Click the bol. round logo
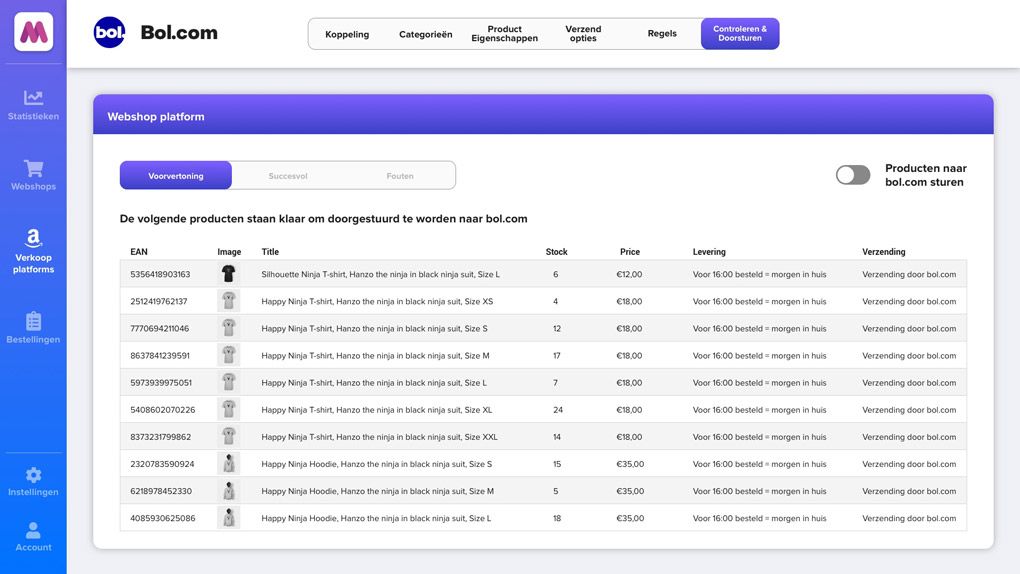Image resolution: width=1020 pixels, height=574 pixels. tap(109, 33)
